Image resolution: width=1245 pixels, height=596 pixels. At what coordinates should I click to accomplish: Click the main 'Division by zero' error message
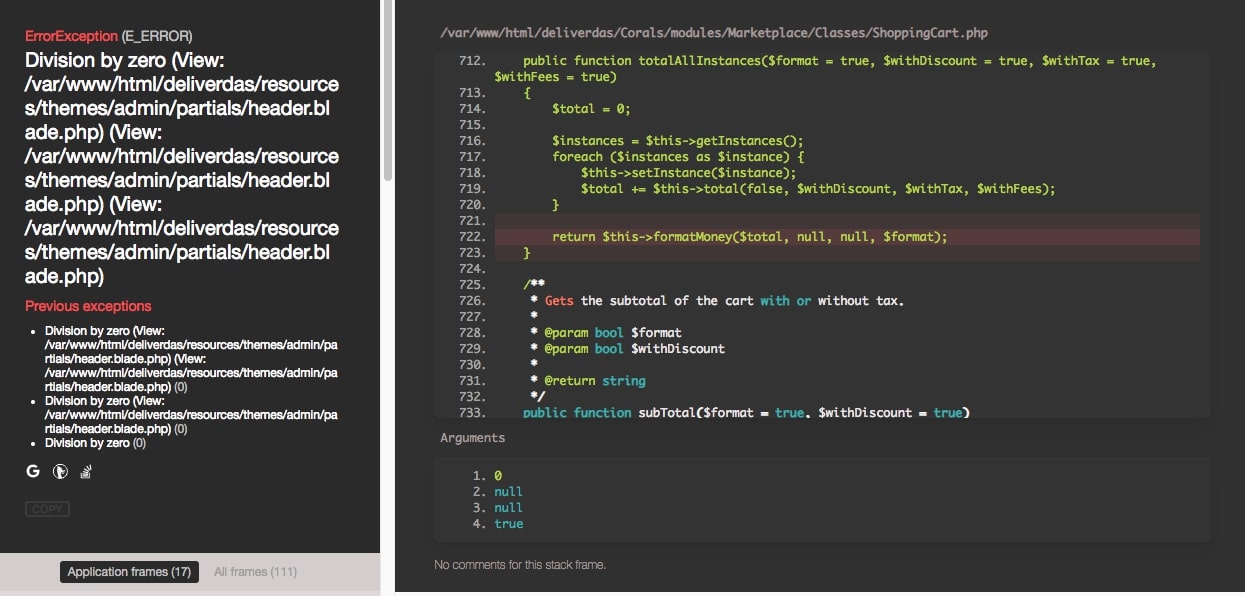[x=182, y=168]
